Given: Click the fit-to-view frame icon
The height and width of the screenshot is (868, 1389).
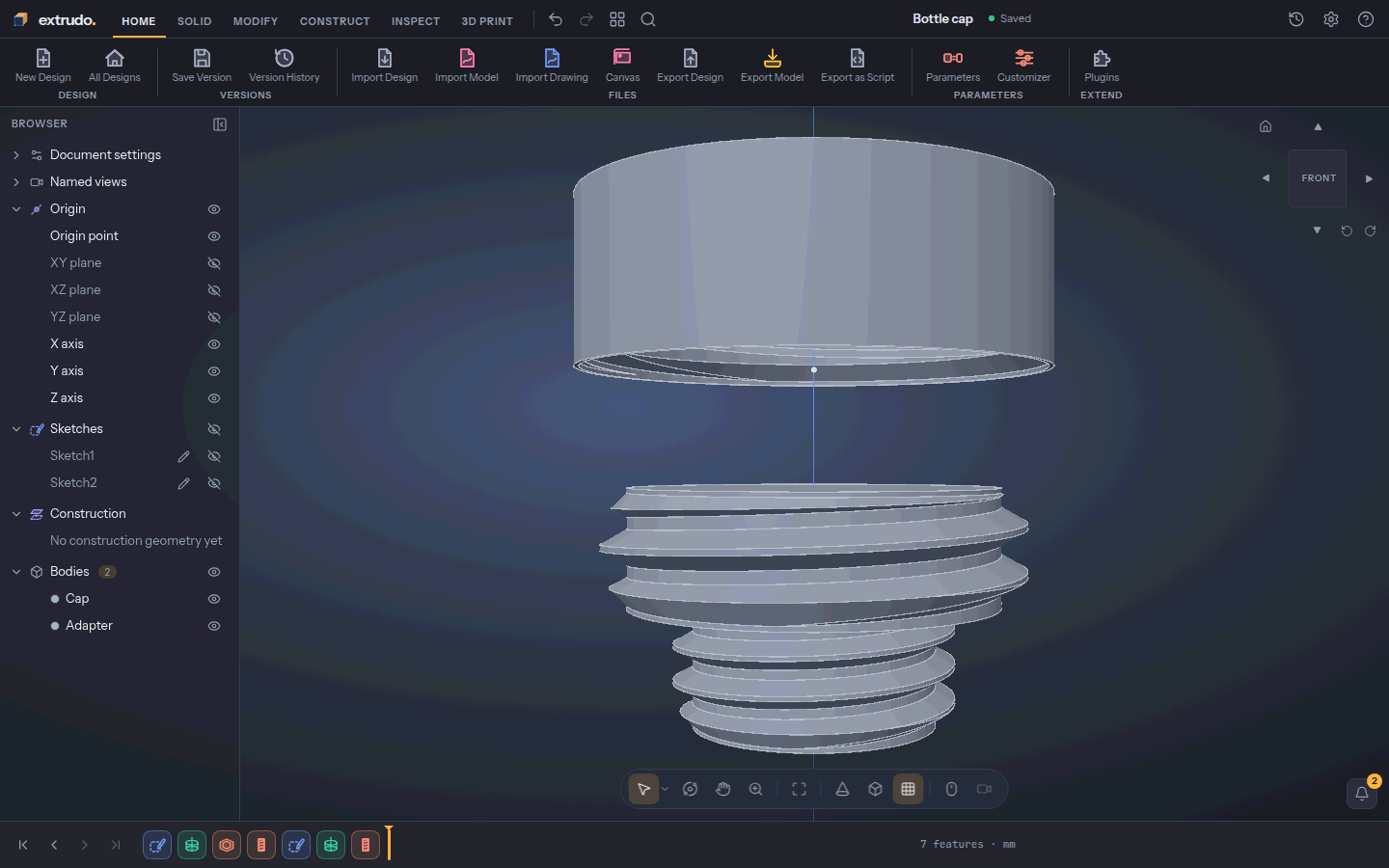Looking at the screenshot, I should click(799, 789).
